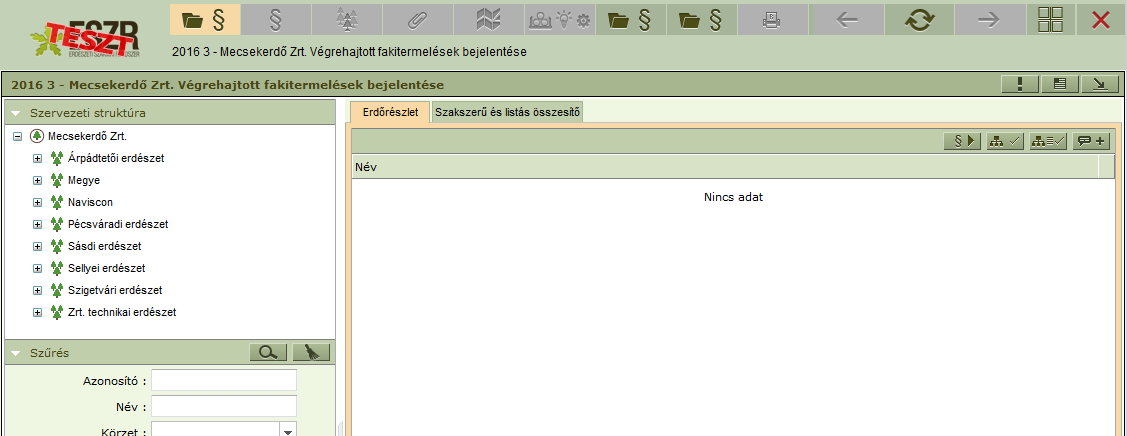Viewport: 1127px width, 436px height.
Task: Open the four-squares grid icon
Action: (x=1050, y=20)
